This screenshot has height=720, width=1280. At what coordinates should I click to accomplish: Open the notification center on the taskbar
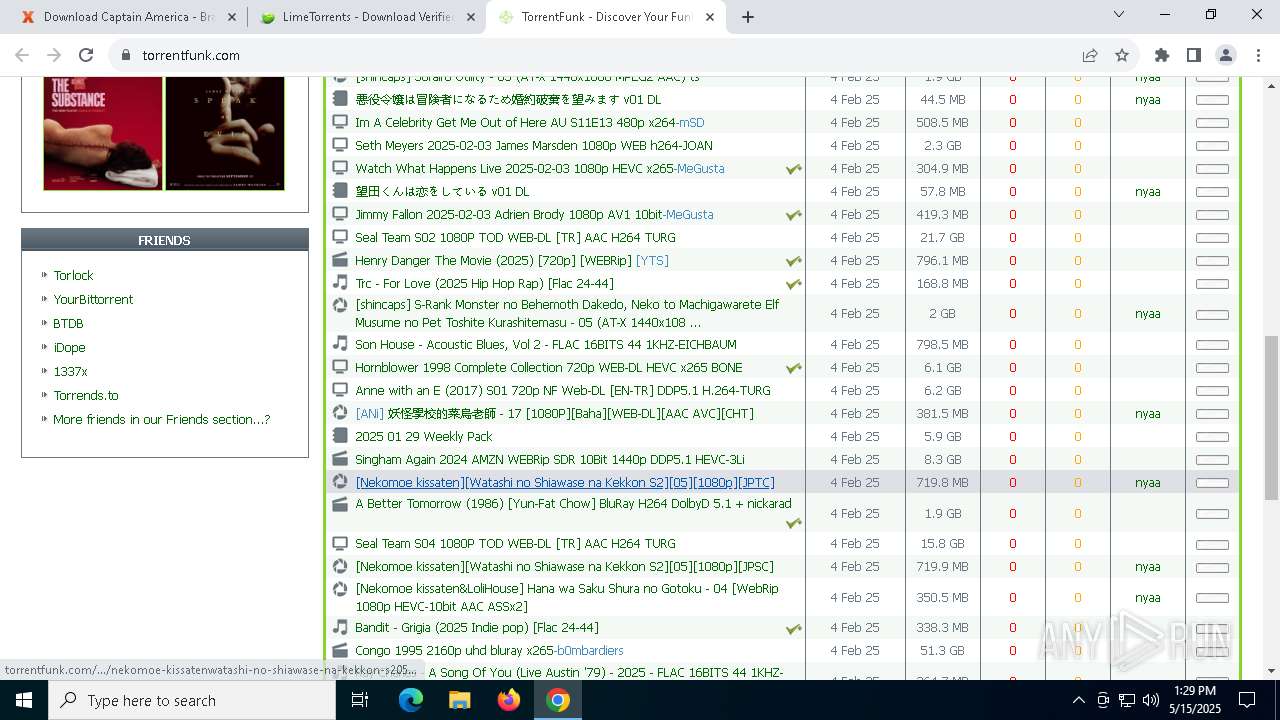click(x=1247, y=700)
